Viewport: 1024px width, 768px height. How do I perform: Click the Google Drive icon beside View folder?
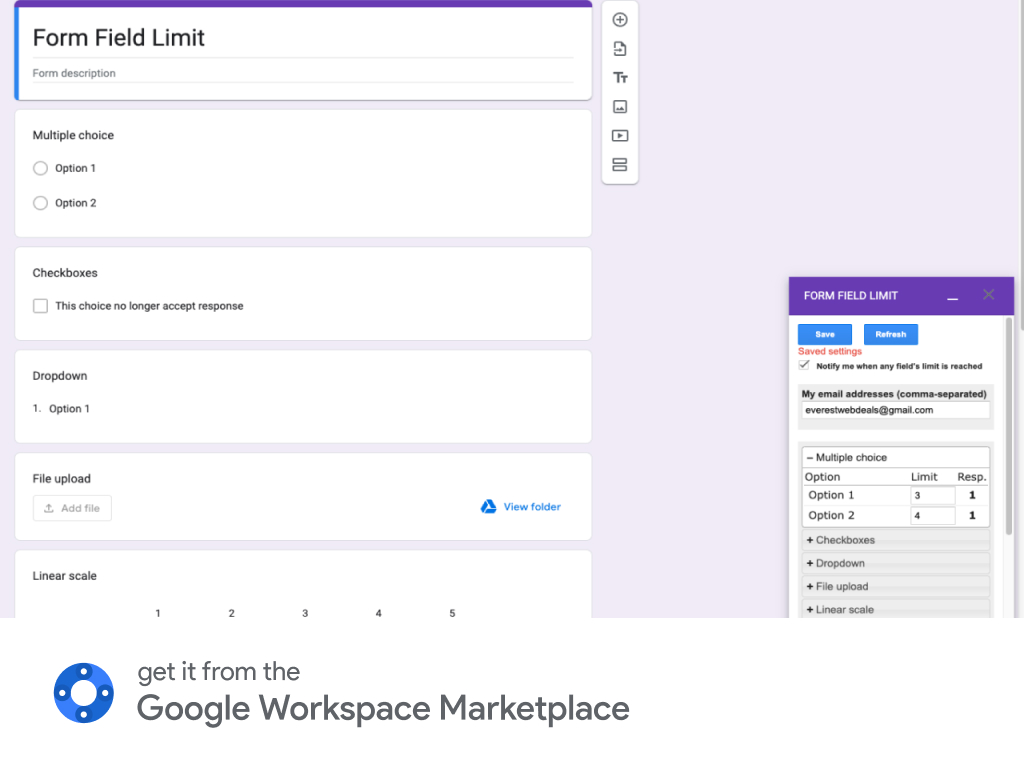tap(489, 507)
